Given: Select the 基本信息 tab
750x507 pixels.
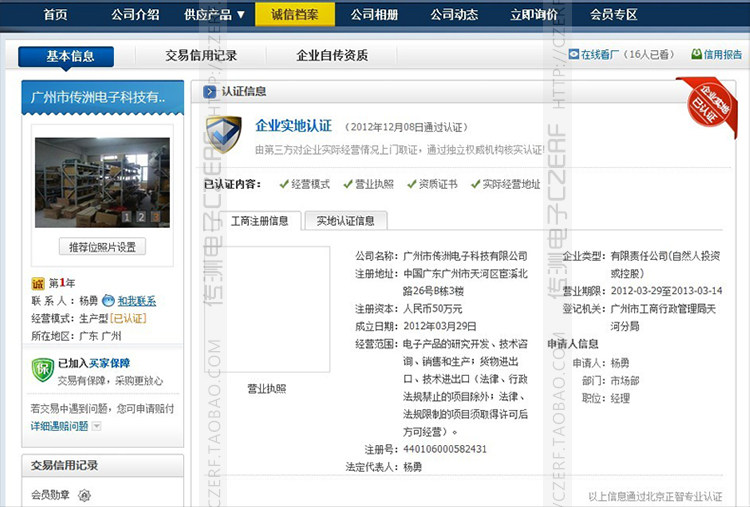Looking at the screenshot, I should tap(66, 56).
